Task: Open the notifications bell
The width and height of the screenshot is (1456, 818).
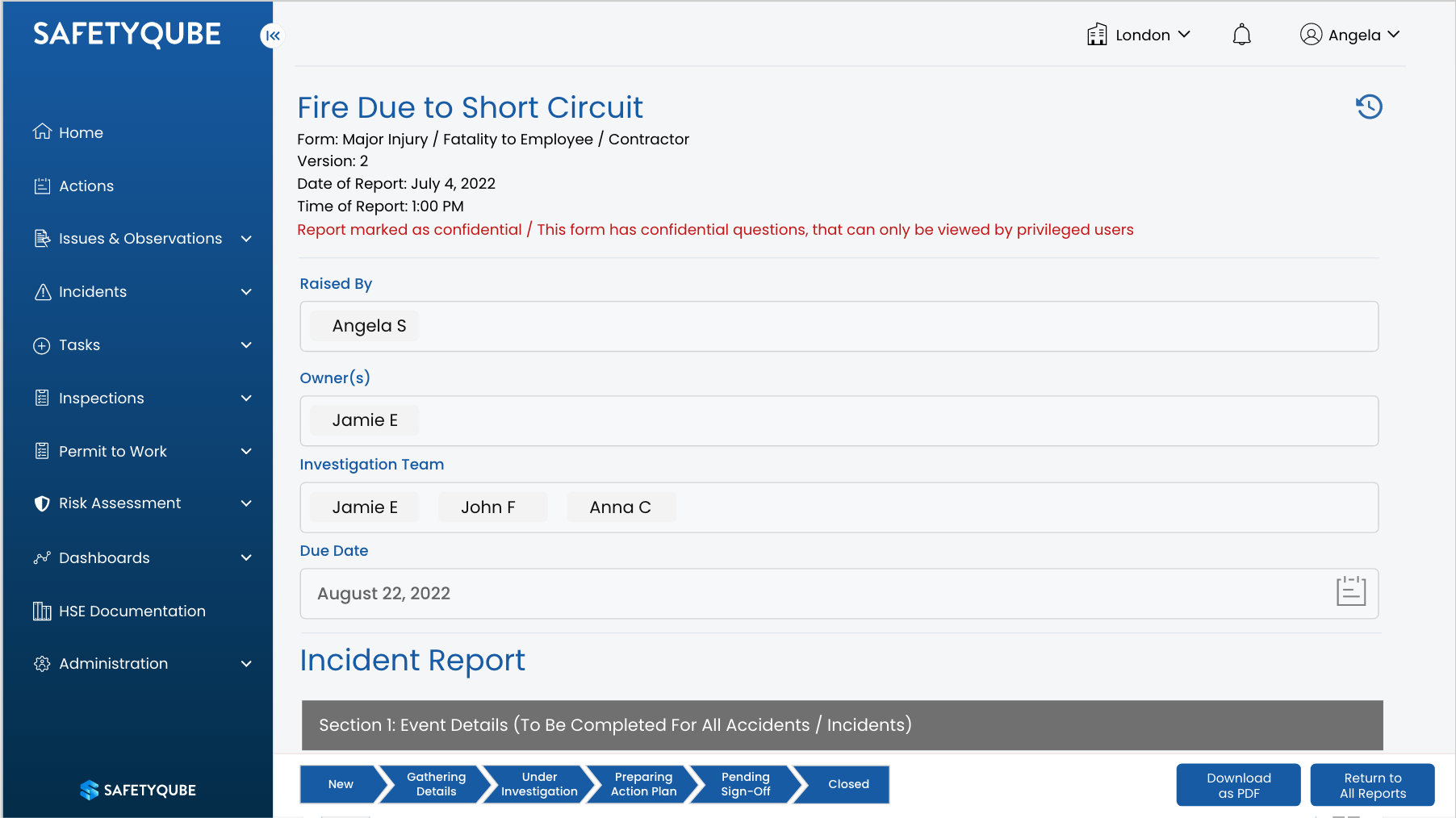Action: 1241,35
